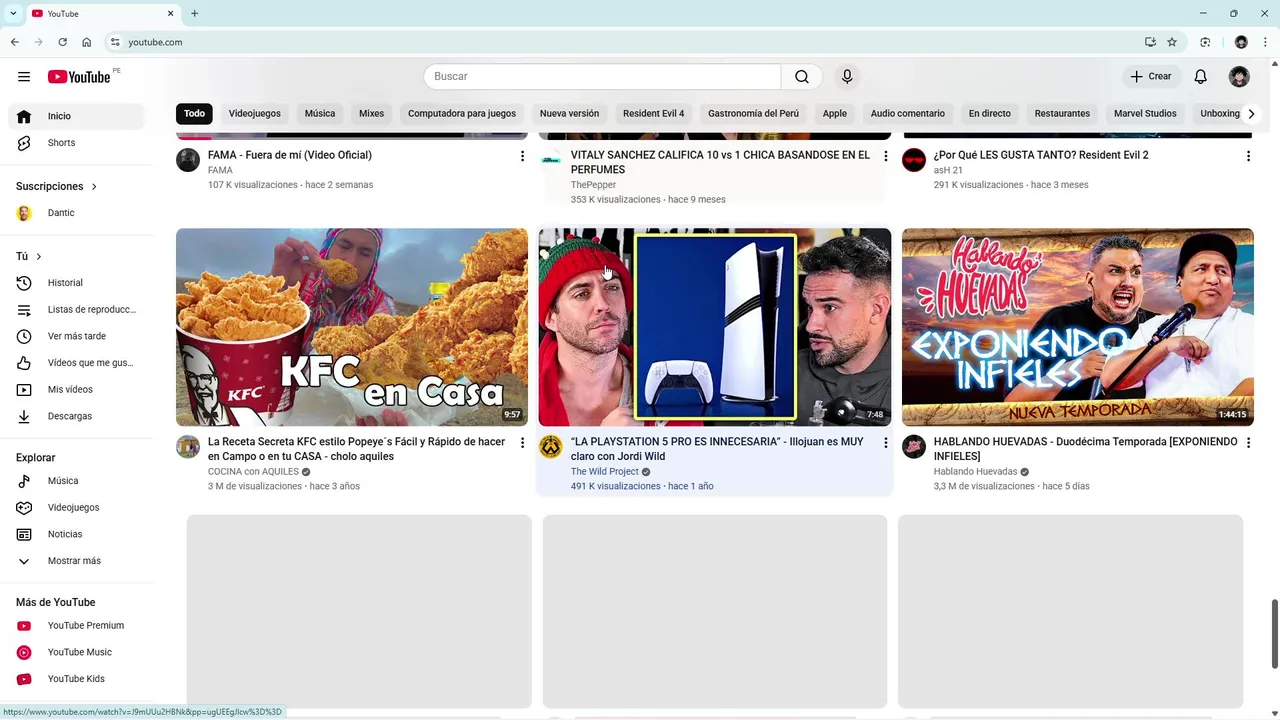Screen dimensions: 1280x720
Task: Open Dantic subscription channel
Action: pyautogui.click(x=76, y=213)
